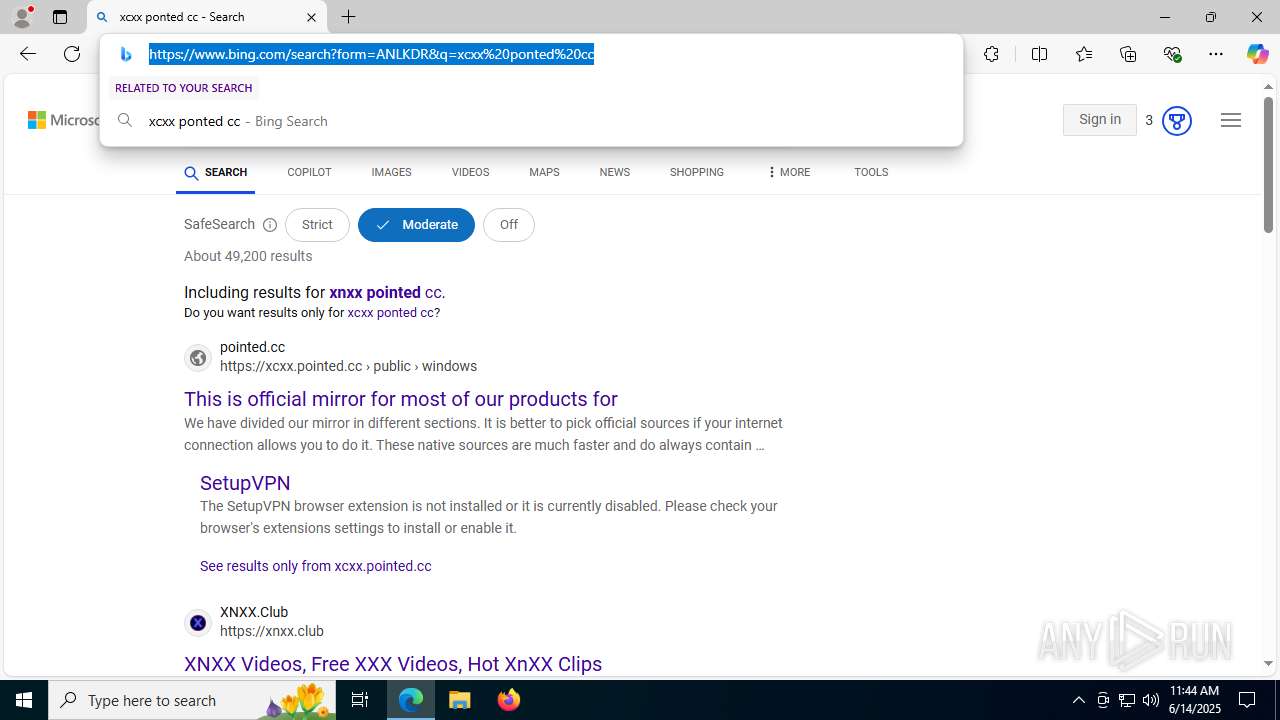Open the notification center icon

pos(1248,700)
